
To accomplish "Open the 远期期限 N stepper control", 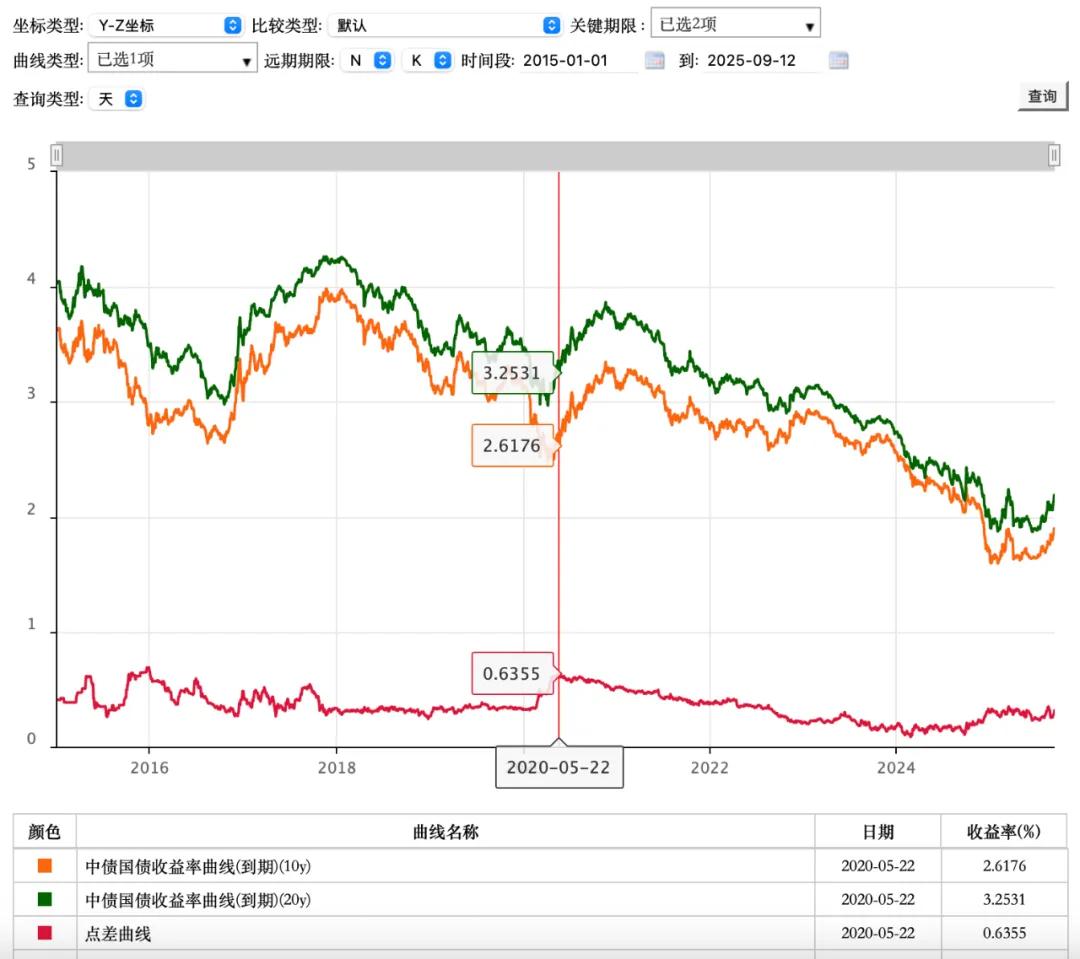I will 385,60.
